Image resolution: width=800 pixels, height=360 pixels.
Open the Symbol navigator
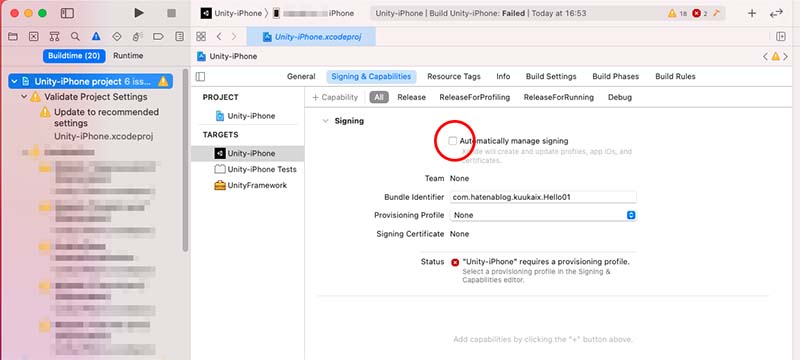pos(55,36)
